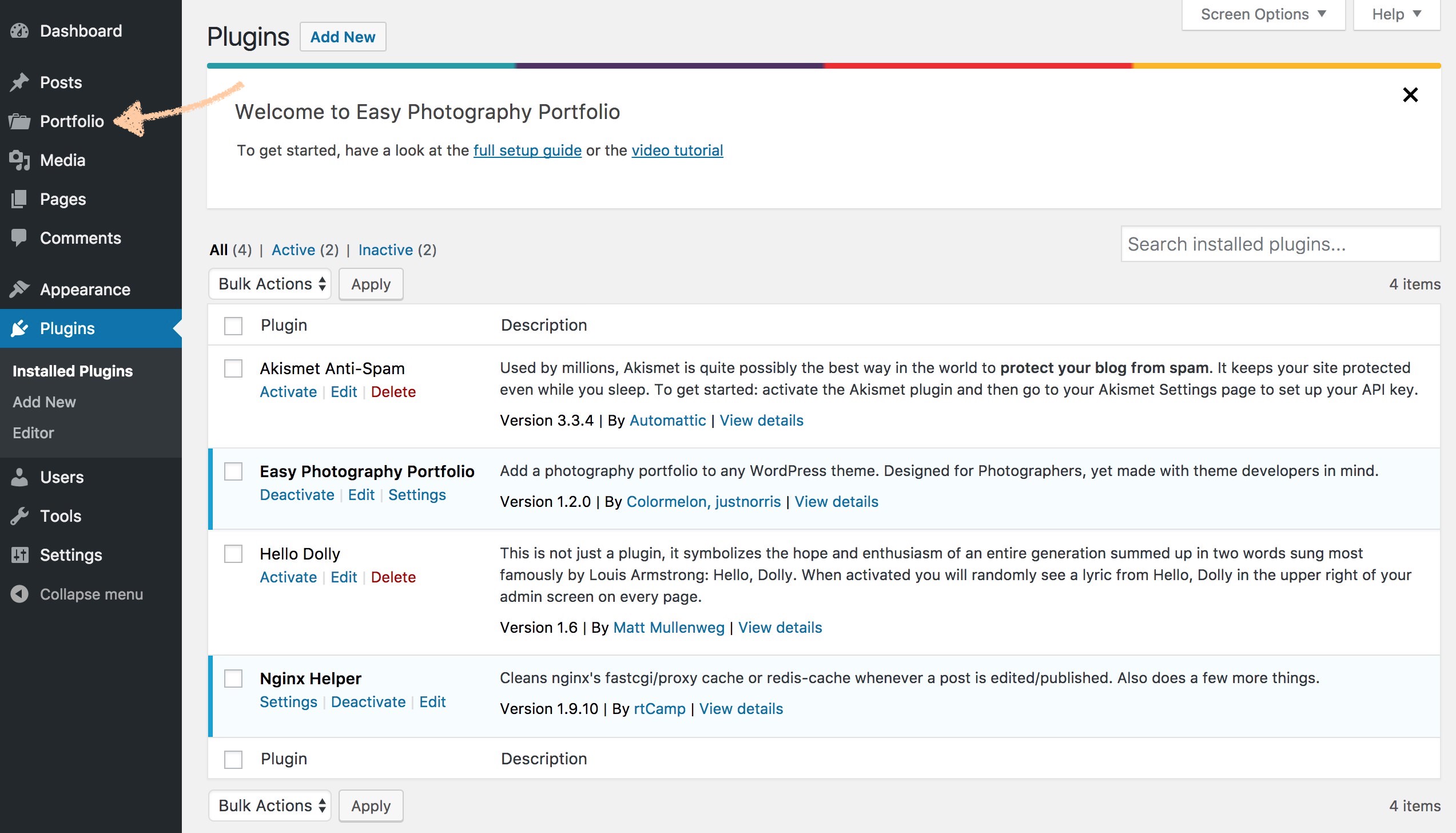Open the Media menu
The height and width of the screenshot is (833, 1456).
(x=91, y=160)
